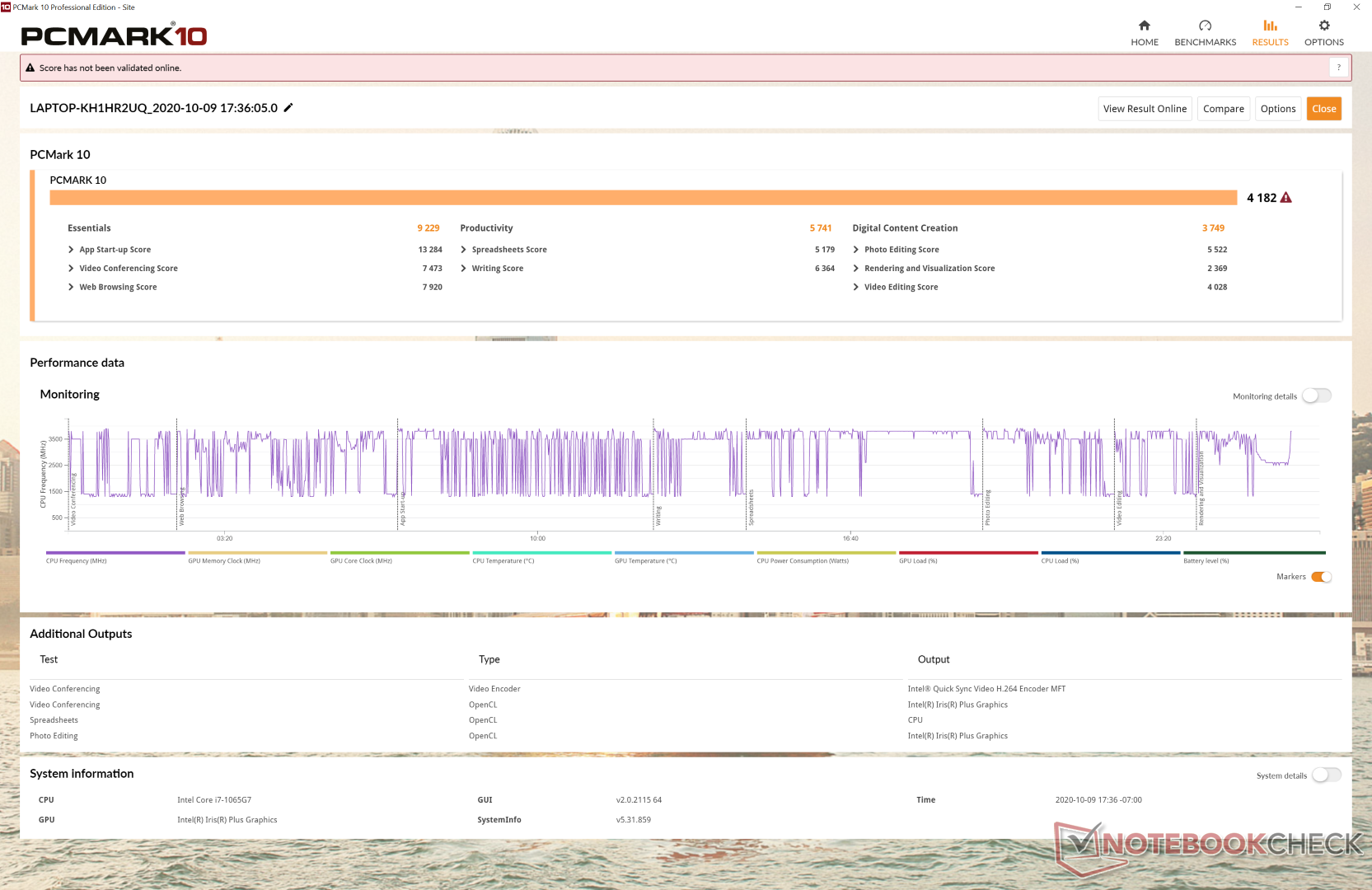Click the Home icon in top navigation
Screen dimensions: 1372x890
point(1144,26)
